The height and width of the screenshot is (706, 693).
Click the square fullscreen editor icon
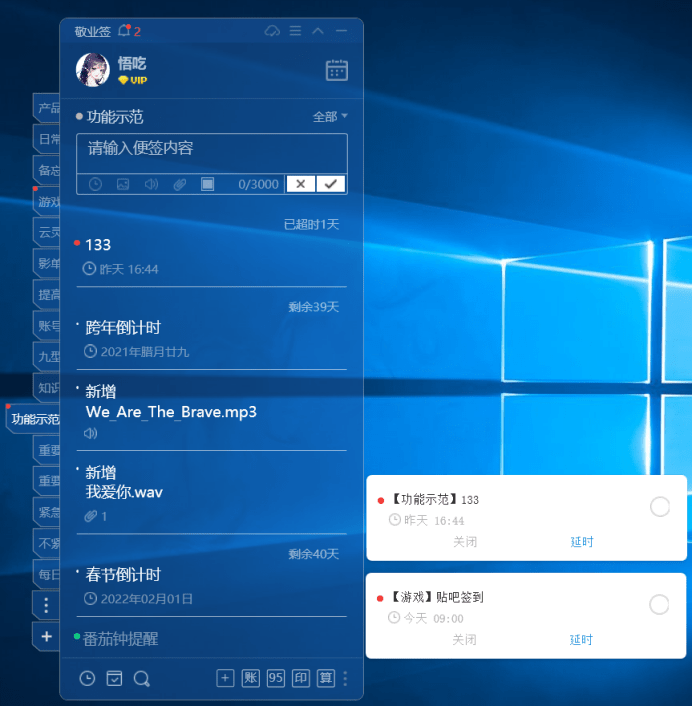(x=207, y=184)
